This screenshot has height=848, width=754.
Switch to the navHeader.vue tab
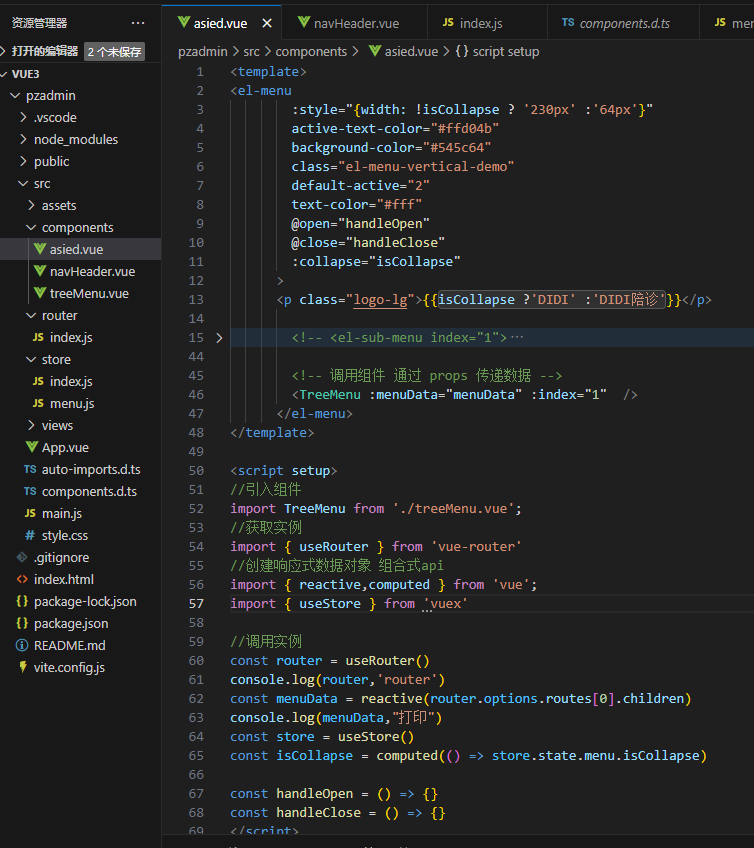(x=354, y=23)
